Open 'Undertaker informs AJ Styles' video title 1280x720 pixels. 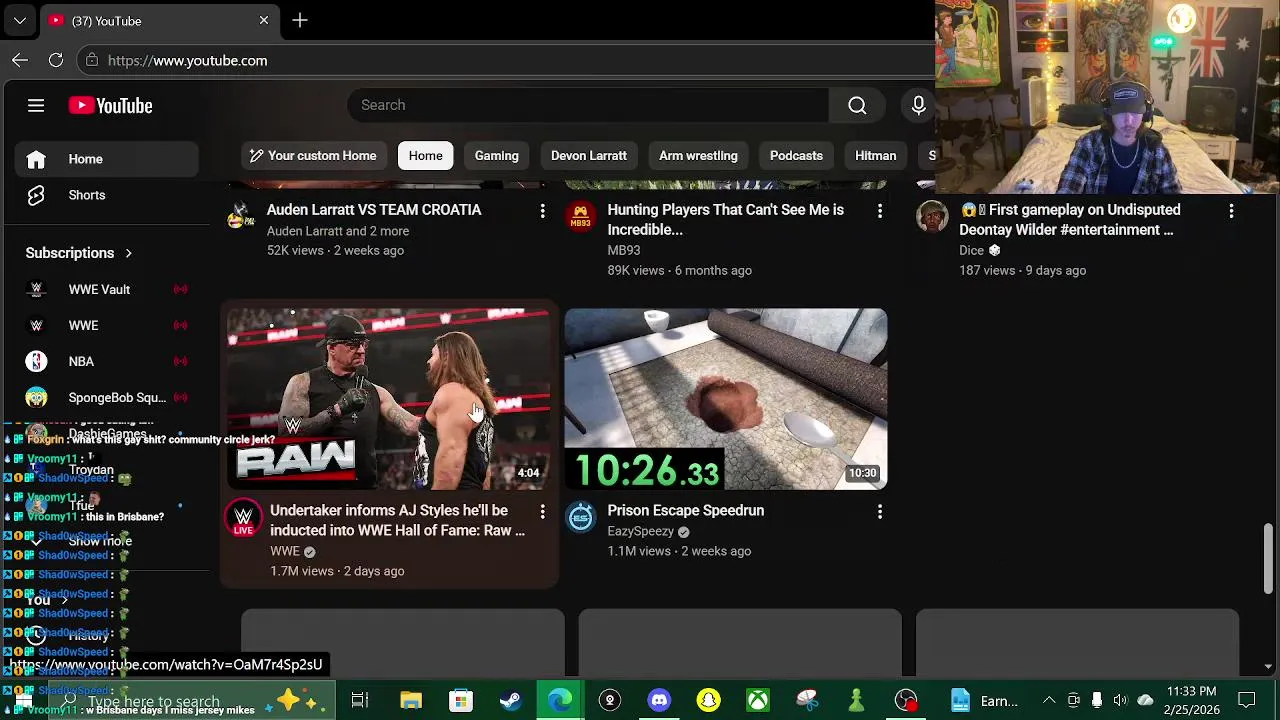pos(397,520)
